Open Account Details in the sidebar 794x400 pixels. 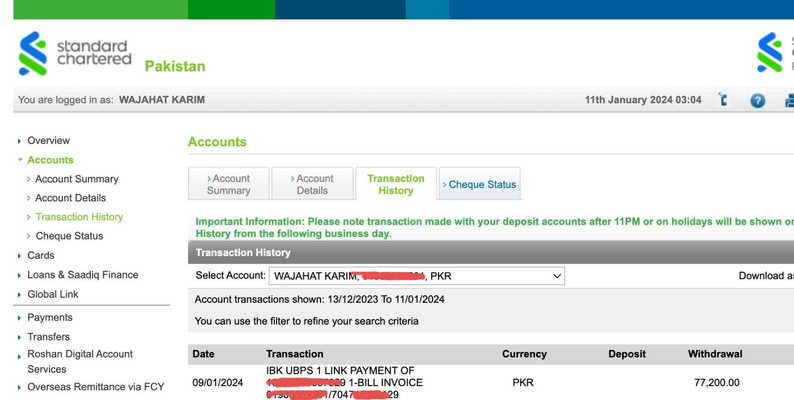pos(70,198)
